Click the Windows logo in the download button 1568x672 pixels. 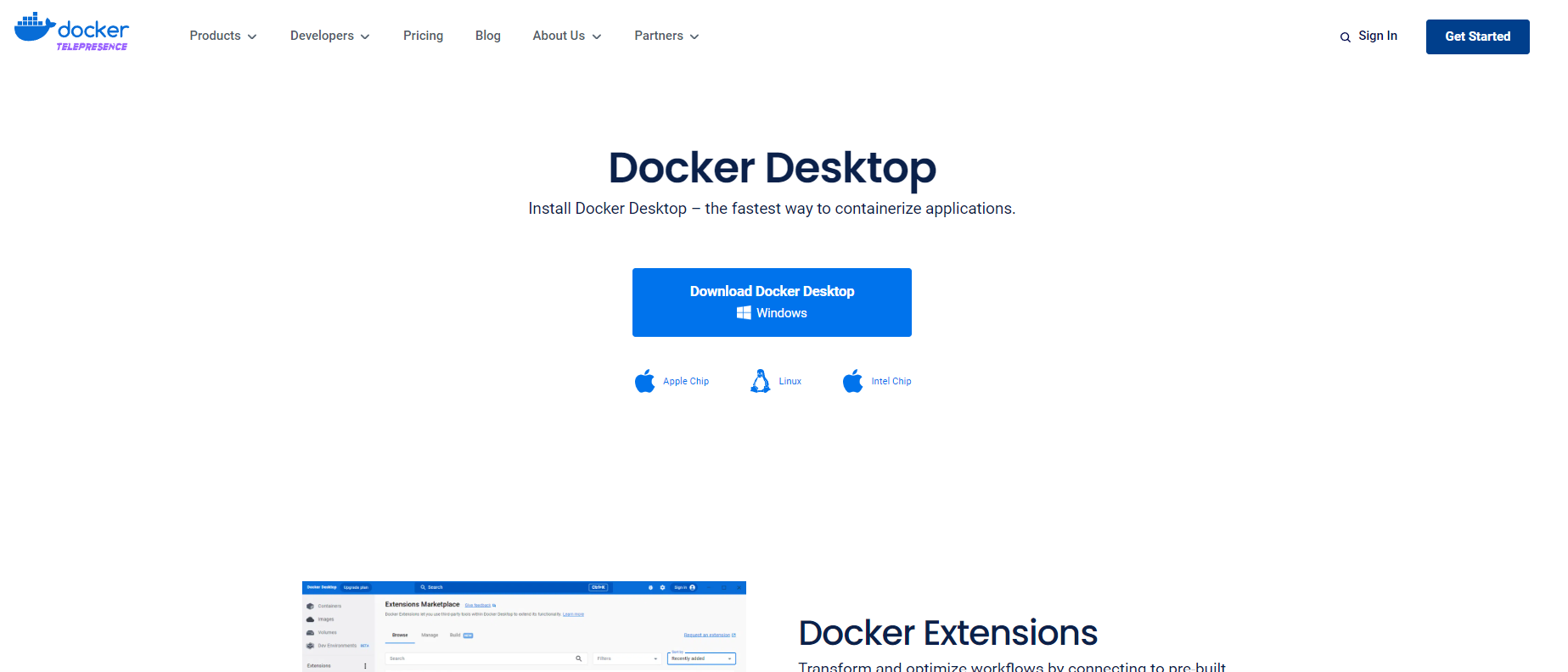744,313
